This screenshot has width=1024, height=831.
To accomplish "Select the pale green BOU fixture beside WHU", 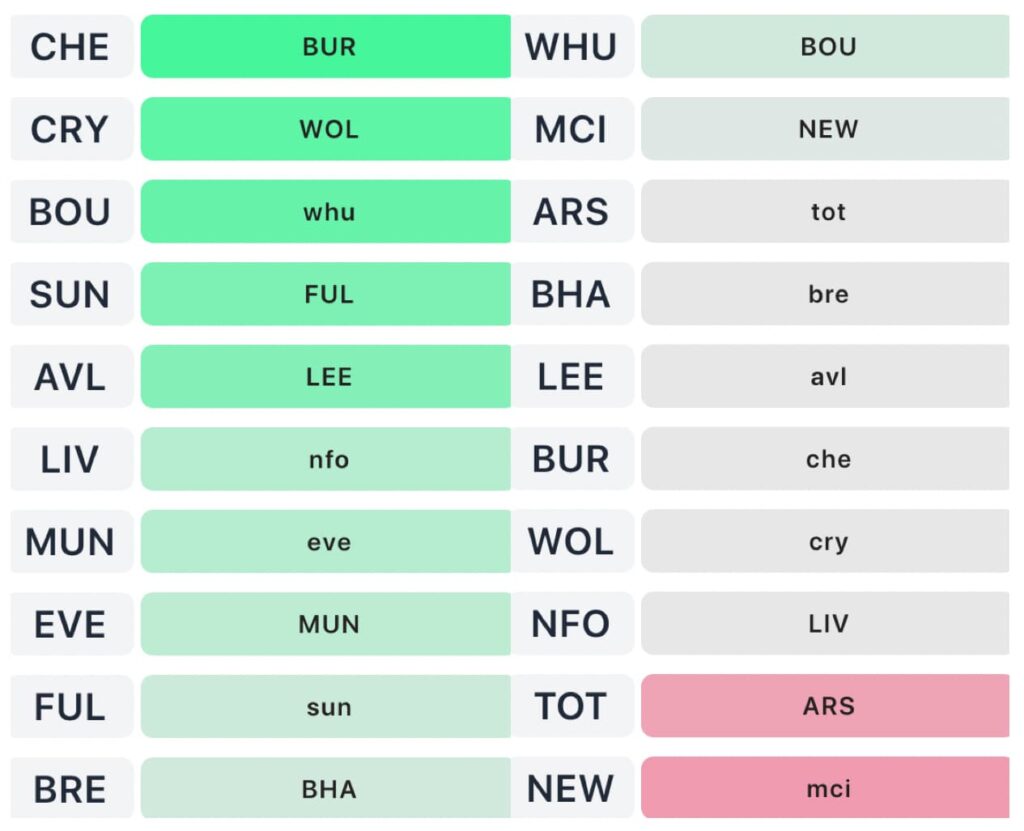I will pyautogui.click(x=826, y=47).
